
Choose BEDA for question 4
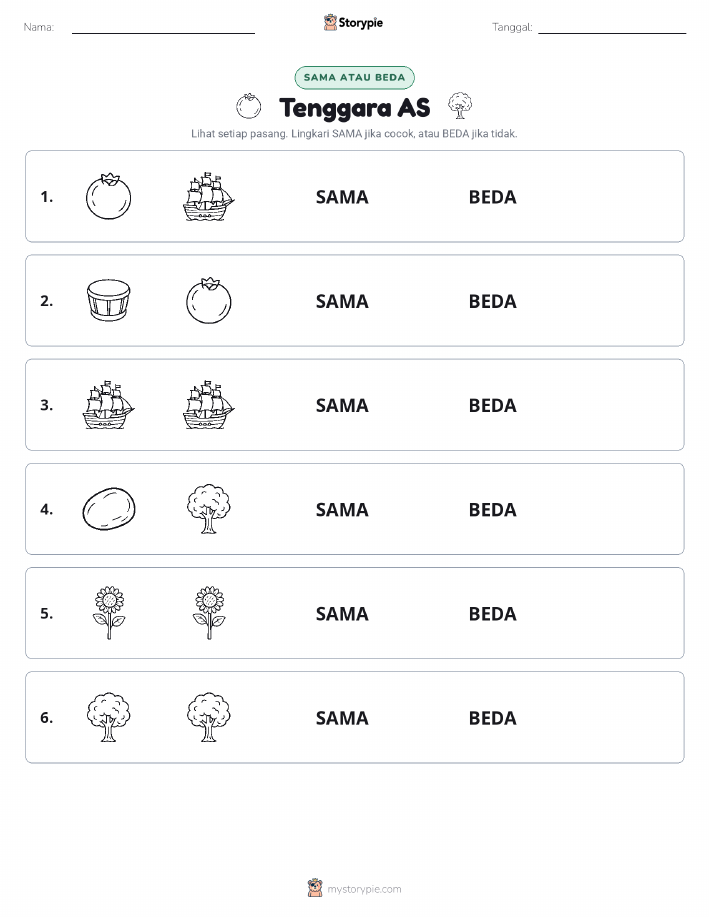(x=493, y=509)
